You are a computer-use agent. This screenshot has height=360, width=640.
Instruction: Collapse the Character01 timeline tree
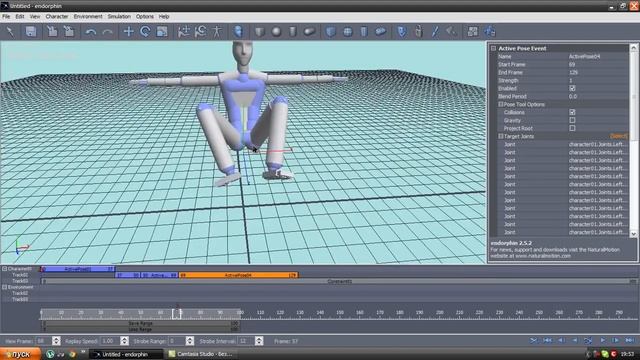click(x=4, y=269)
